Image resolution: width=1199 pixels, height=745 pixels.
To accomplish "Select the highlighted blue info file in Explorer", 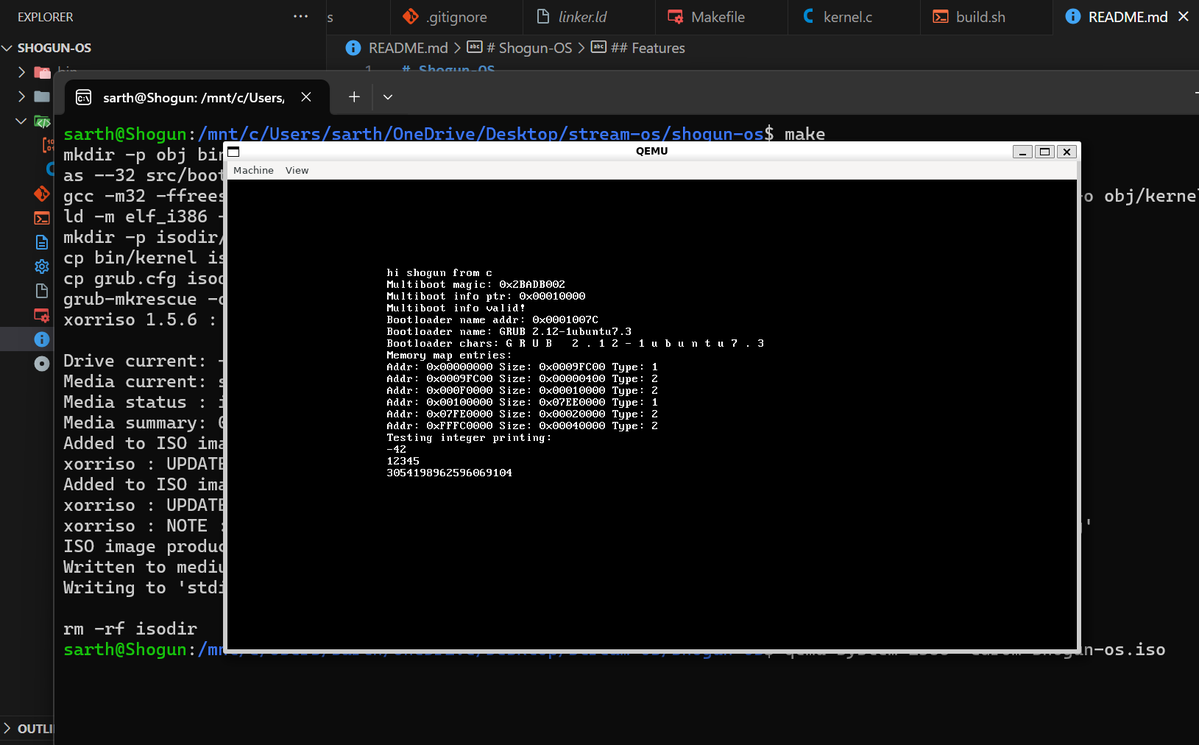I will (x=42, y=339).
